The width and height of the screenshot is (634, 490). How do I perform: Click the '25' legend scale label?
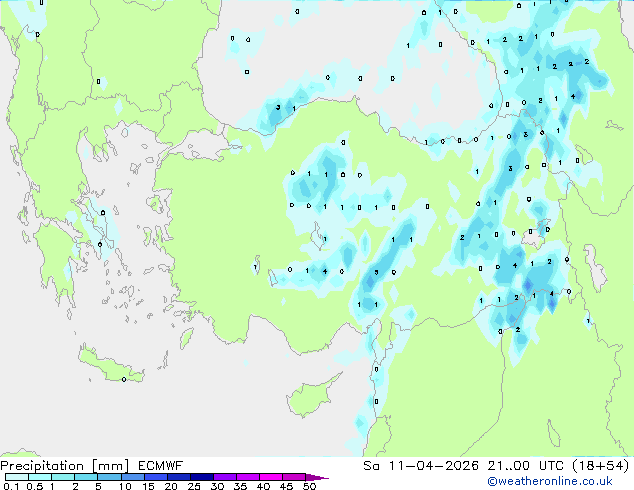(x=194, y=486)
